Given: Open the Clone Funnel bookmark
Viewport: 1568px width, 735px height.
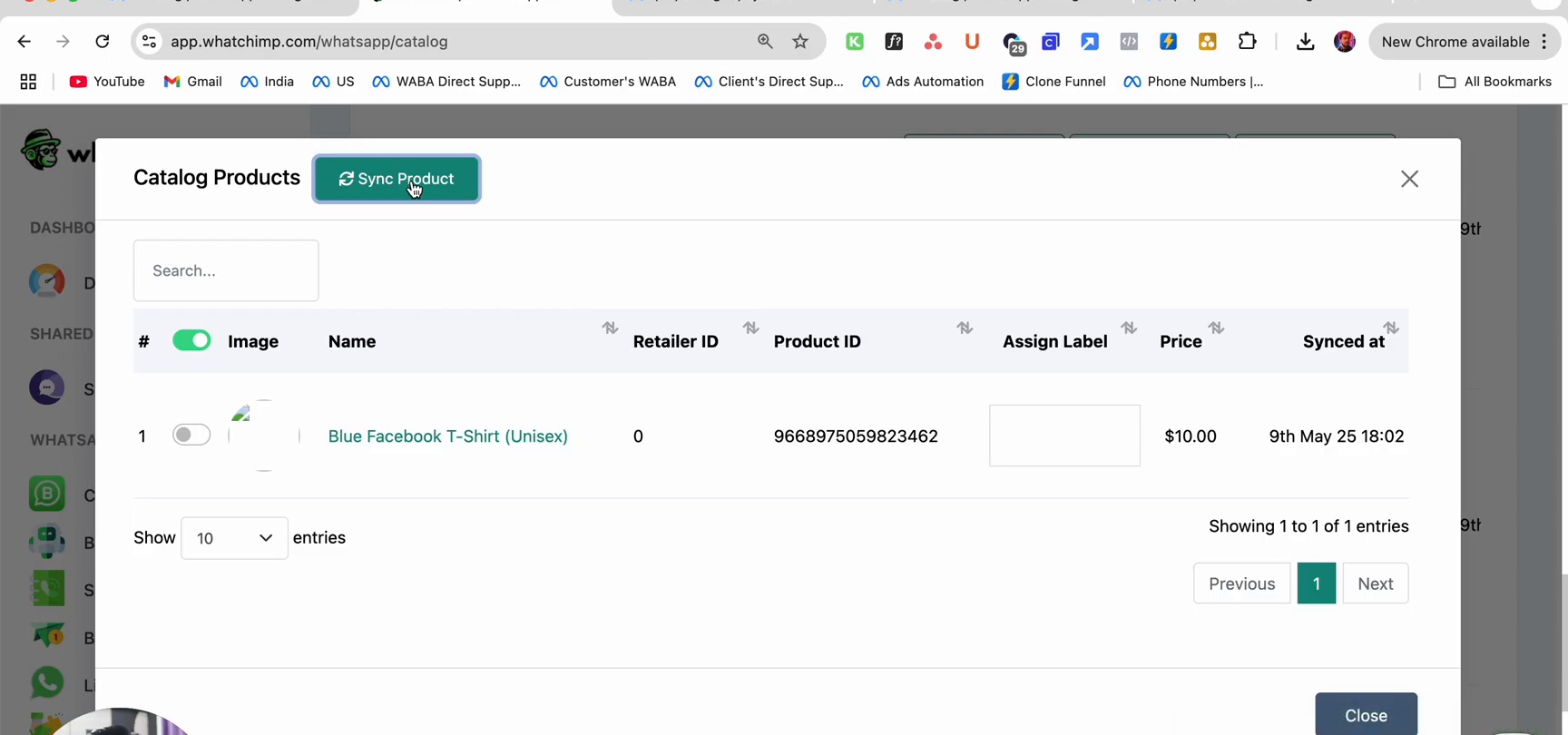Looking at the screenshot, I should pos(1053,82).
